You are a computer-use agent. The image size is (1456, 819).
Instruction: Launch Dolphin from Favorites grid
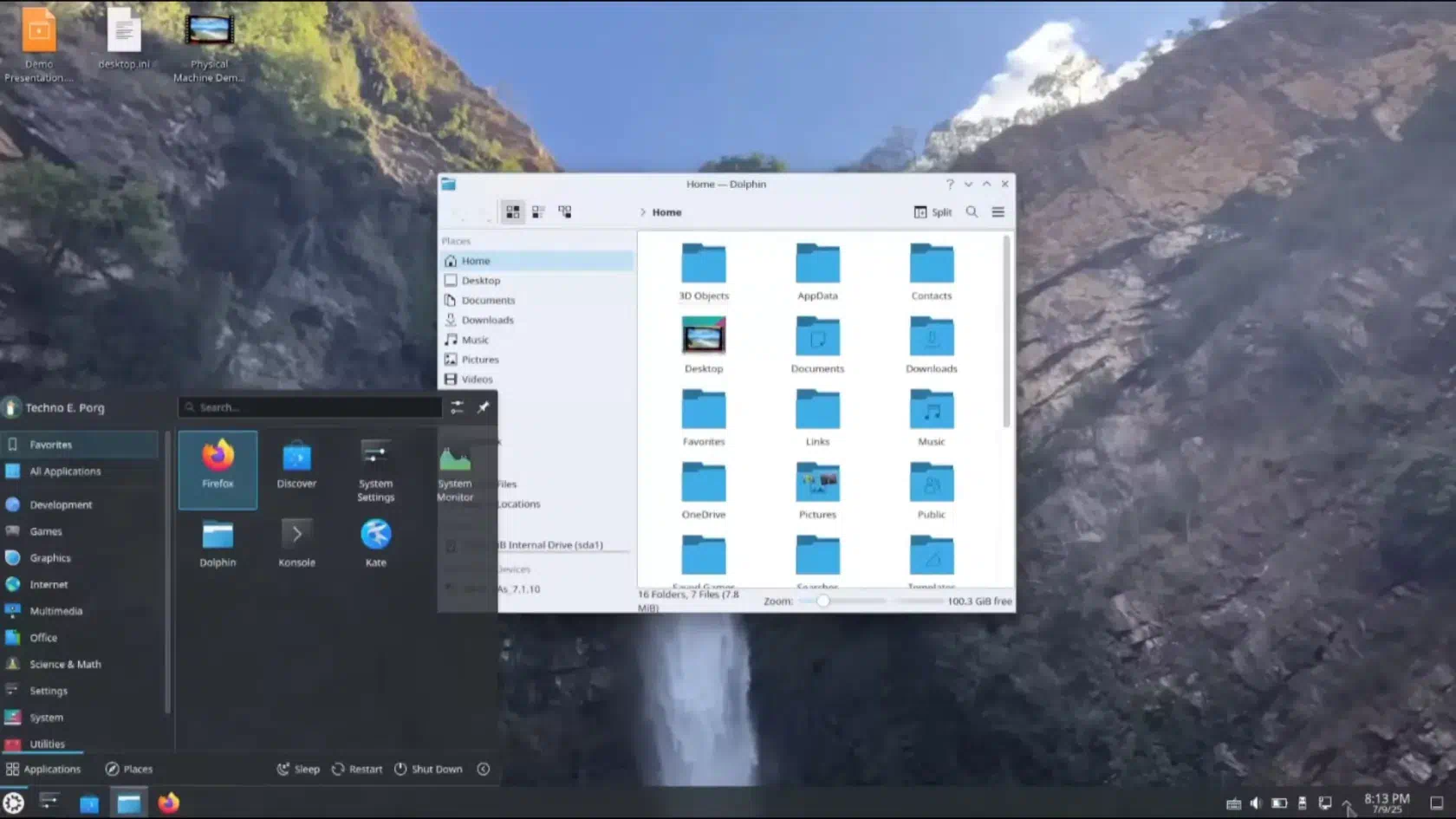pos(218,543)
